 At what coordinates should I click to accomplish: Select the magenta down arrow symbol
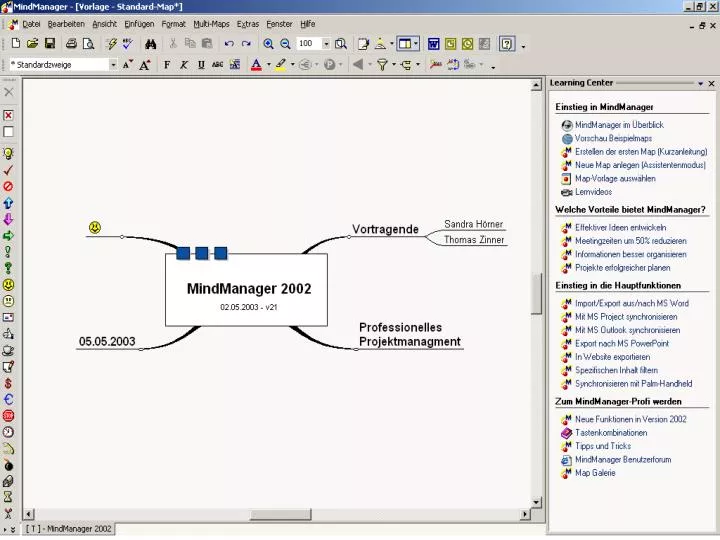coord(8,219)
